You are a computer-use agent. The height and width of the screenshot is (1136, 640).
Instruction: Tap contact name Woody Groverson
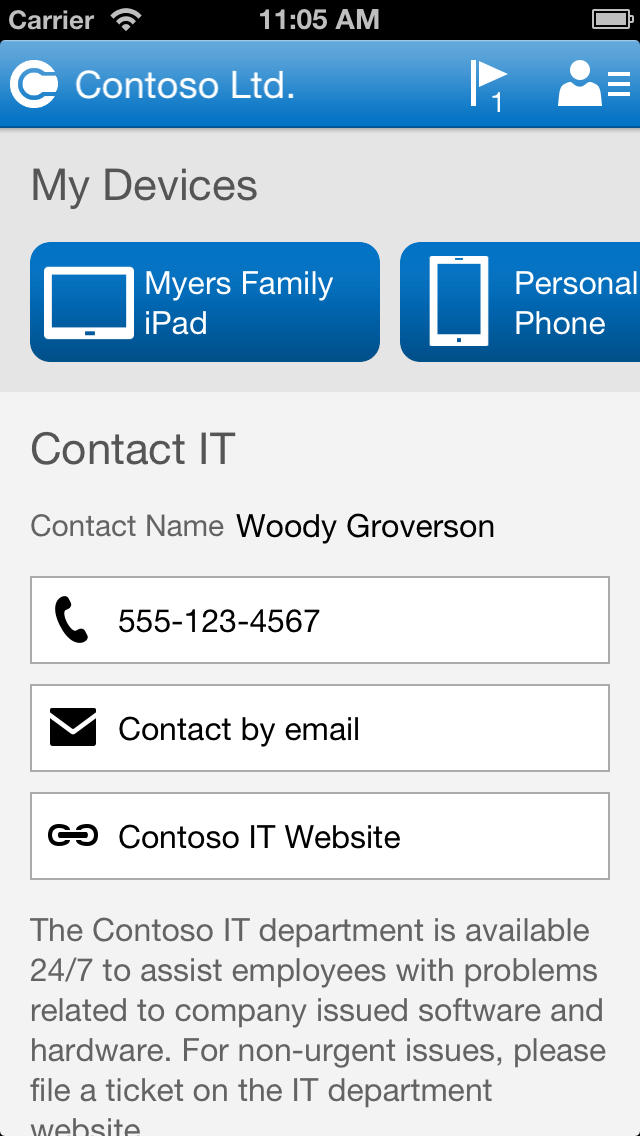[x=365, y=526]
